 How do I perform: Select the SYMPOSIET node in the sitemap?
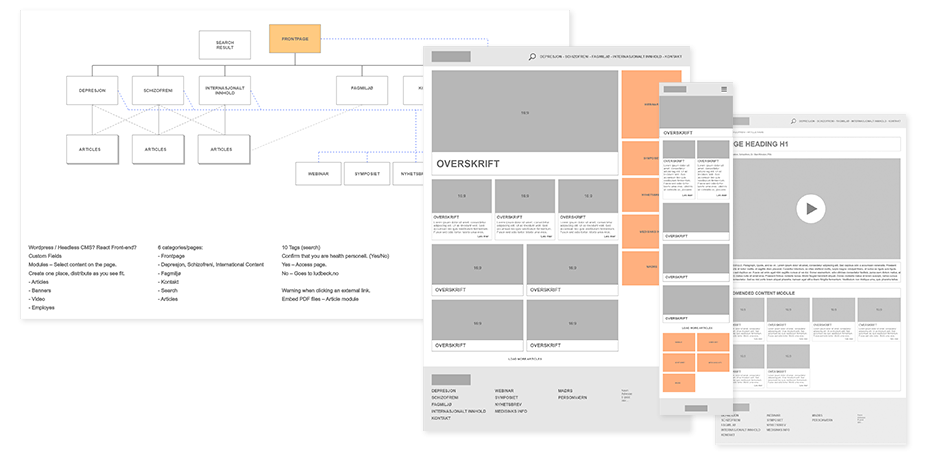(x=367, y=173)
